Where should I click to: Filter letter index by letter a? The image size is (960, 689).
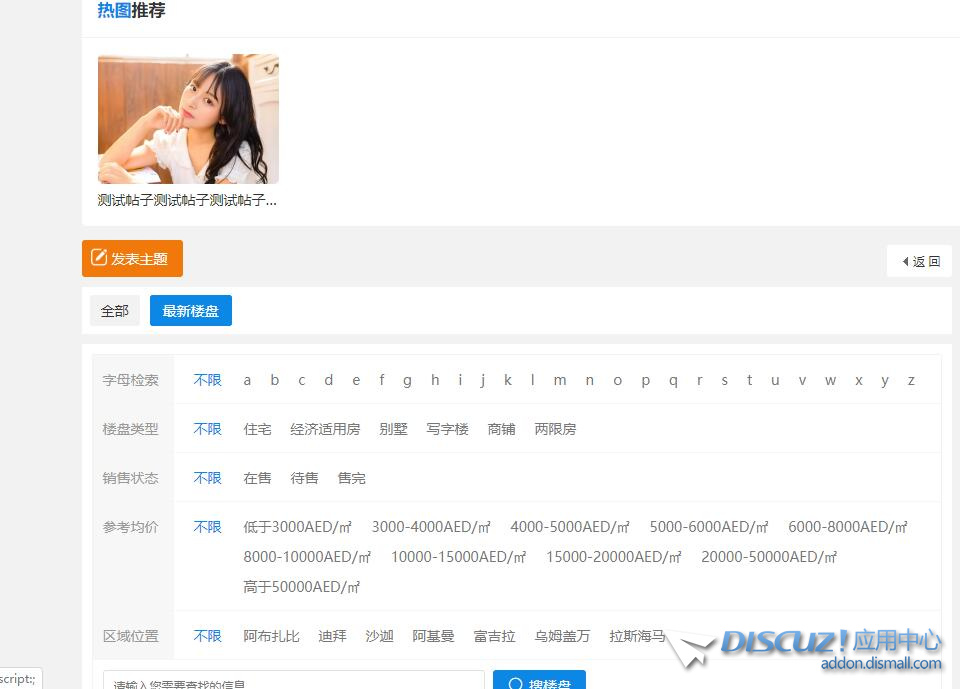(x=247, y=380)
